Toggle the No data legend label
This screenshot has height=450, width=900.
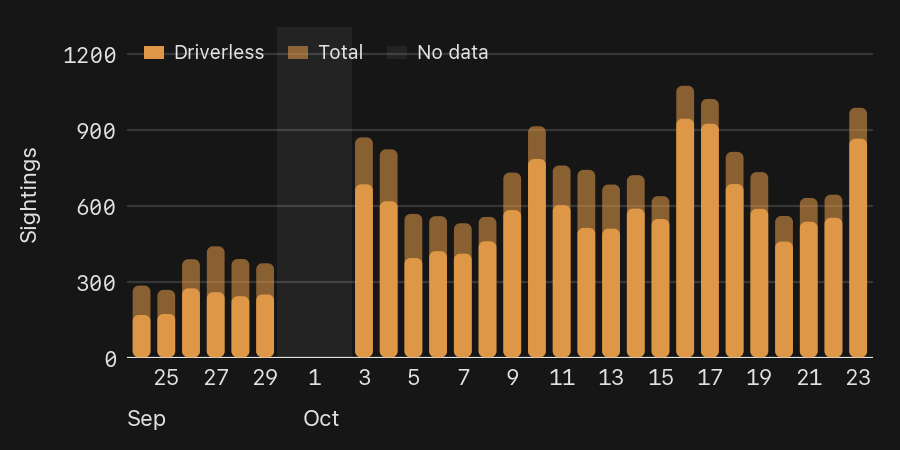[x=453, y=52]
